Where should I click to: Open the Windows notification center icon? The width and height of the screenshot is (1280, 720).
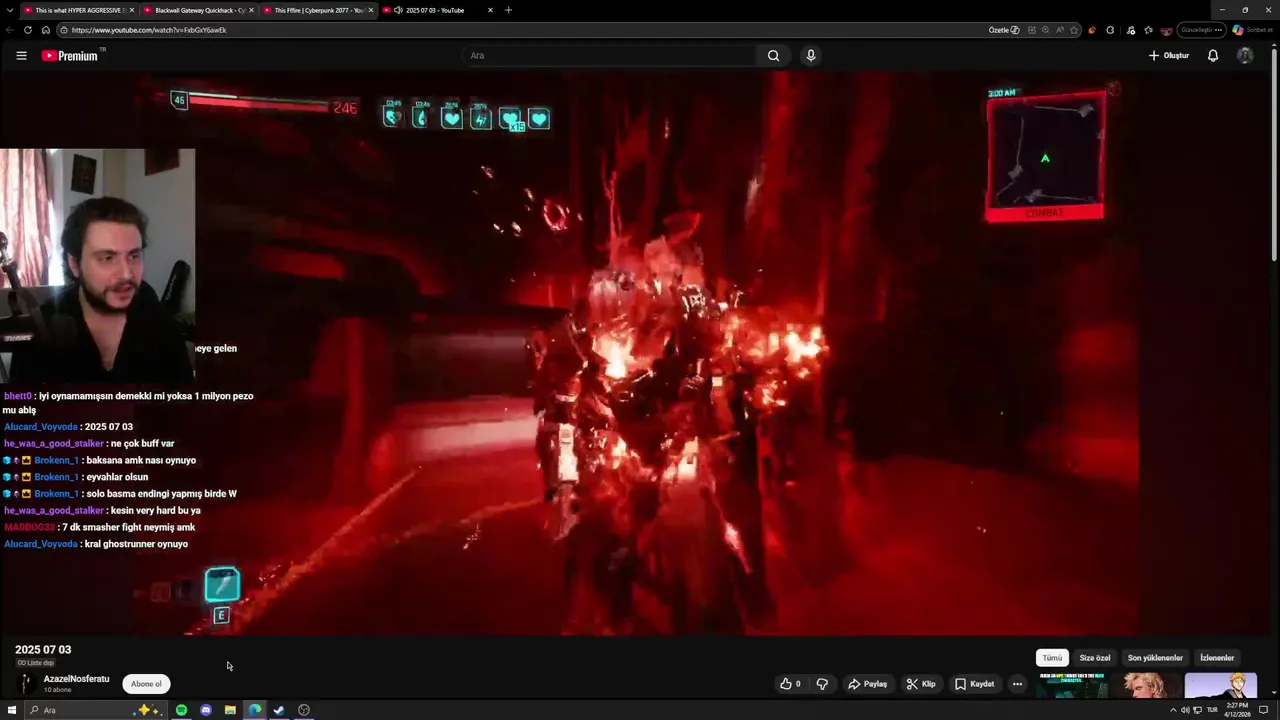coord(1264,710)
